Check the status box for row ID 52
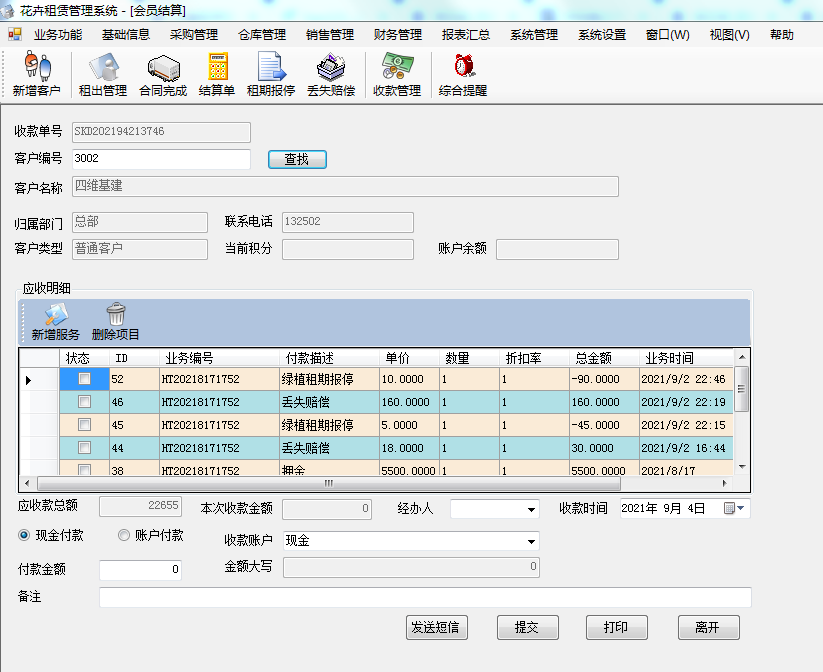Screen dimensions: 823x672 (x=85, y=379)
